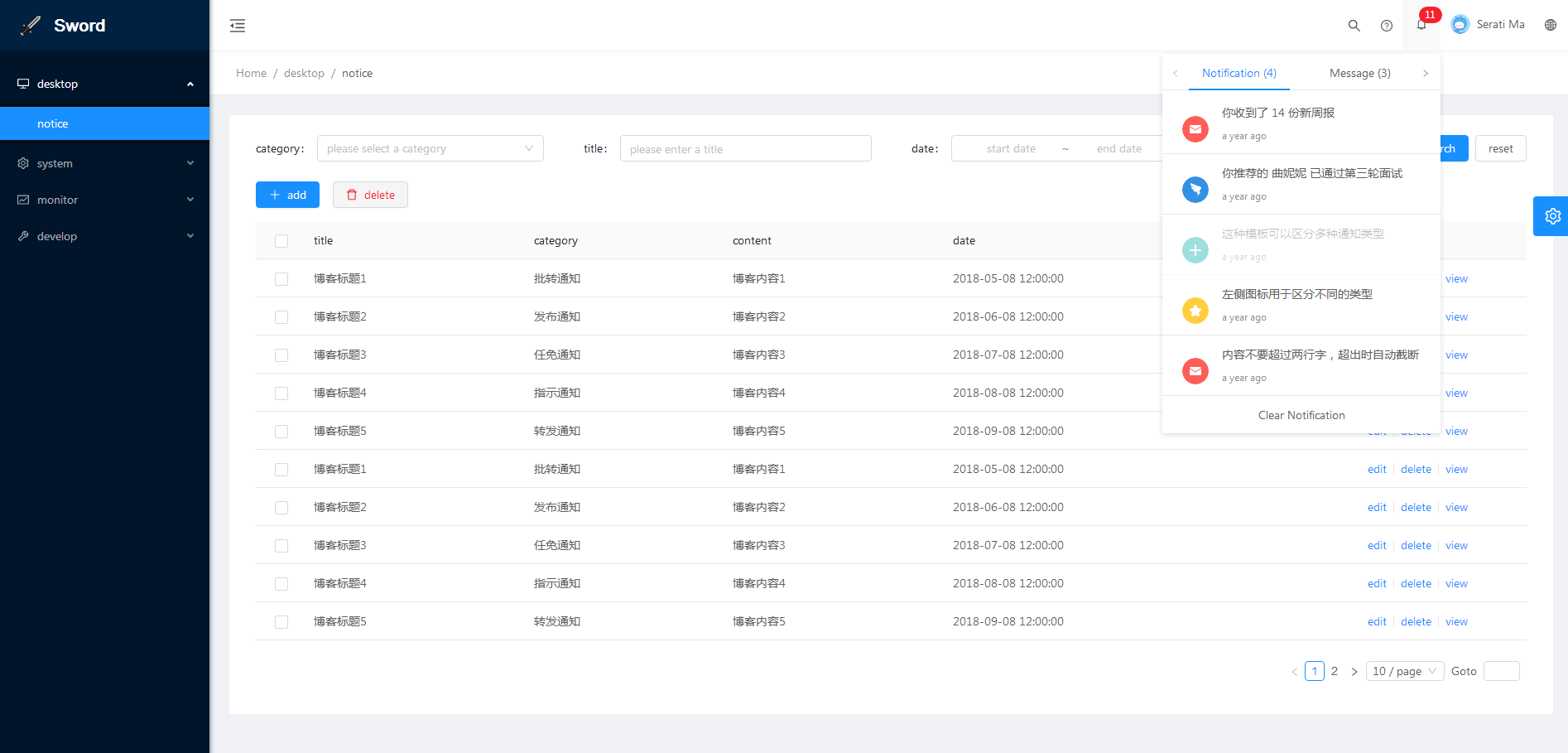This screenshot has width=1568, height=753.
Task: Open the category select dropdown
Action: click(x=430, y=149)
